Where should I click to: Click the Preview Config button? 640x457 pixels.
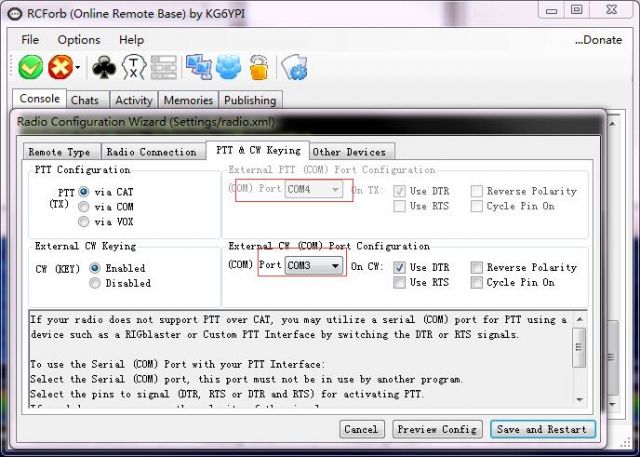437,429
